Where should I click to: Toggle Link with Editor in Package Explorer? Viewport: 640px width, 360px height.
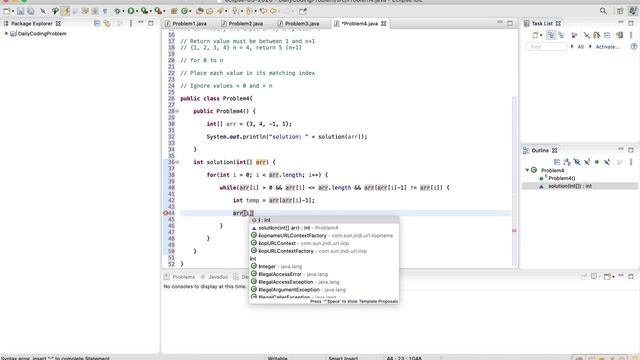tap(107, 23)
